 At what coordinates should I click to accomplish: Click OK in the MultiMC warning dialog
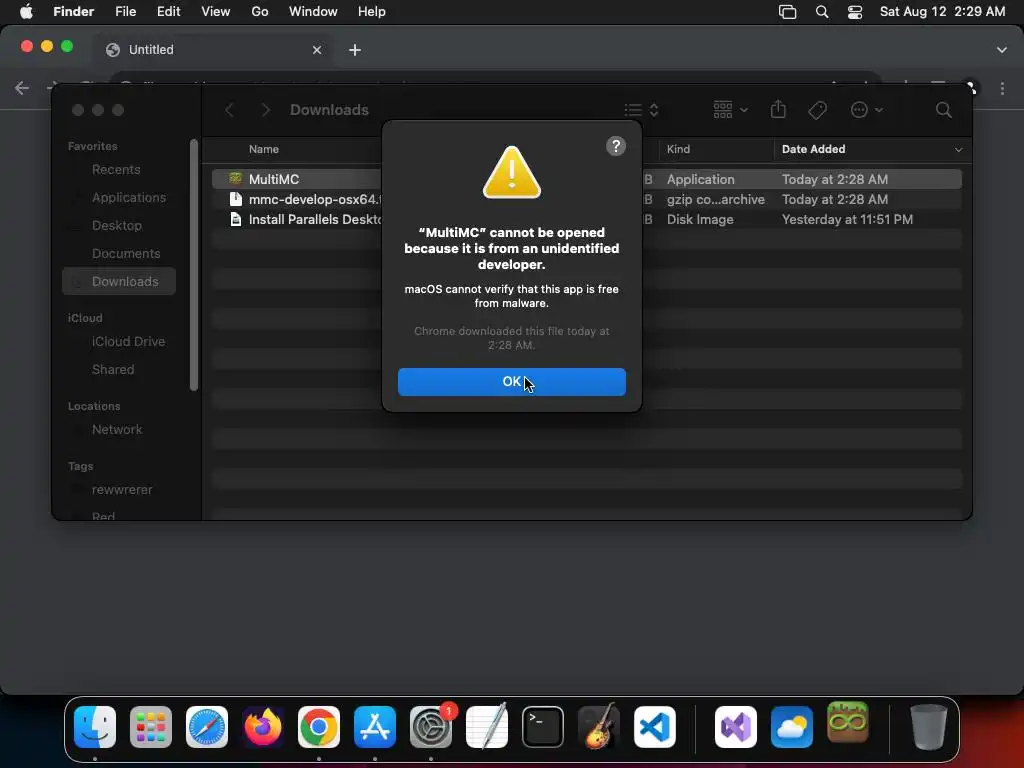(x=511, y=382)
